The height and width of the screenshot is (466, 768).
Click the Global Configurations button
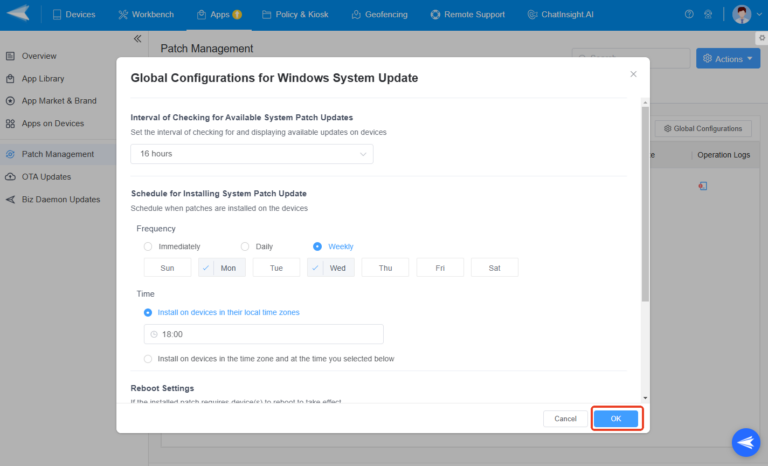(703, 128)
